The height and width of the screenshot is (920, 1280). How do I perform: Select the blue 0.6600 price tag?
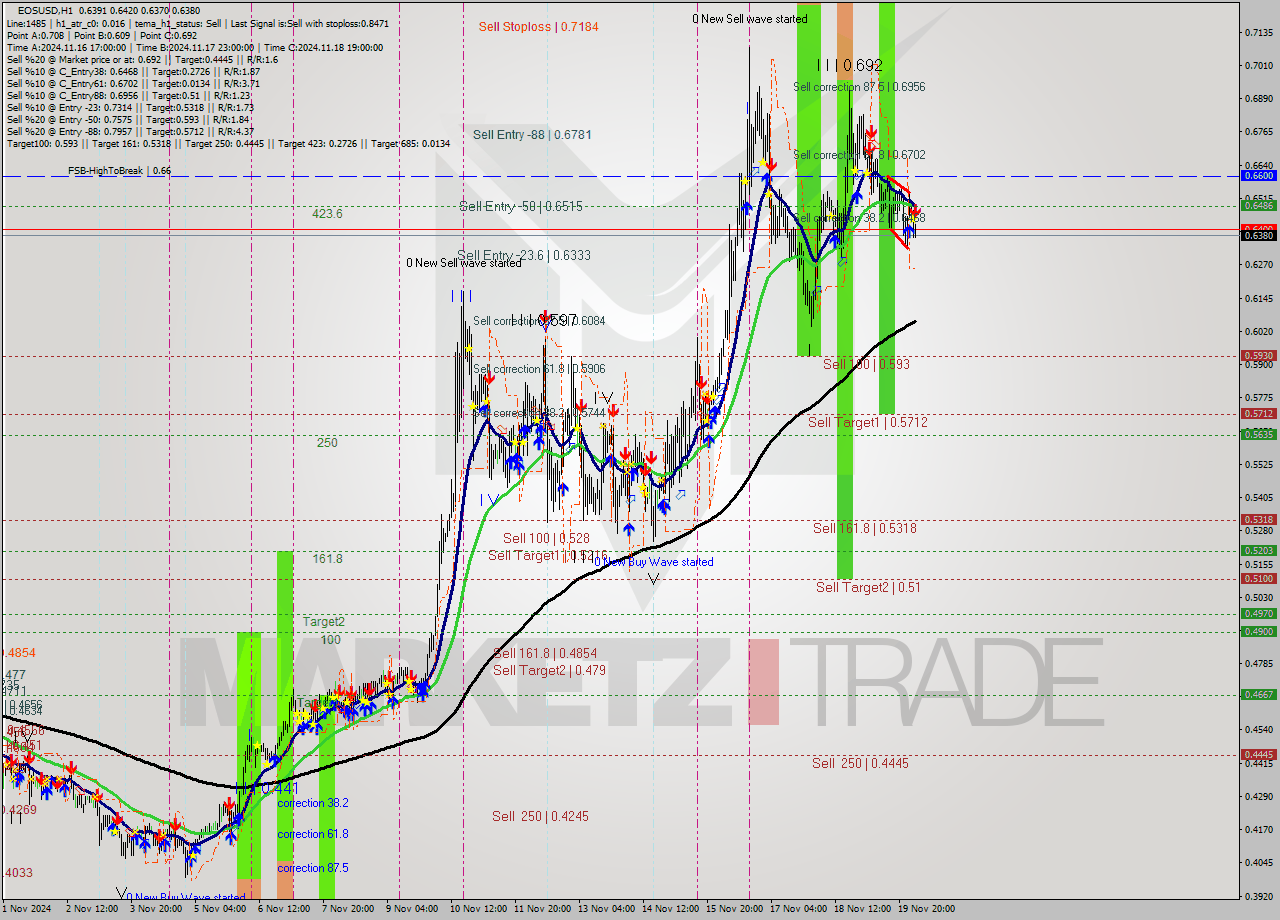click(1257, 175)
